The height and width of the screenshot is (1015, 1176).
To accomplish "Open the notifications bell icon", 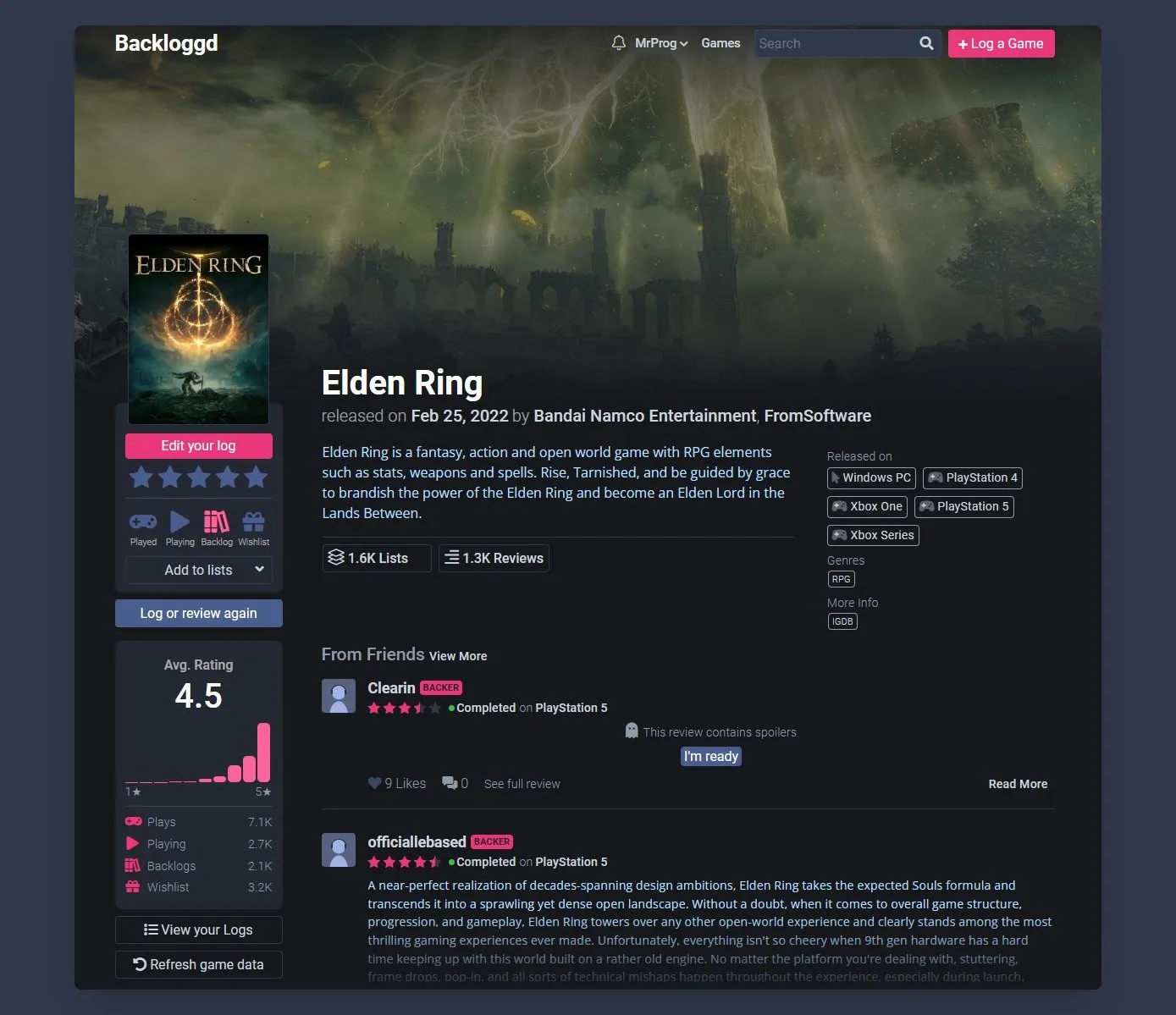I will (619, 43).
